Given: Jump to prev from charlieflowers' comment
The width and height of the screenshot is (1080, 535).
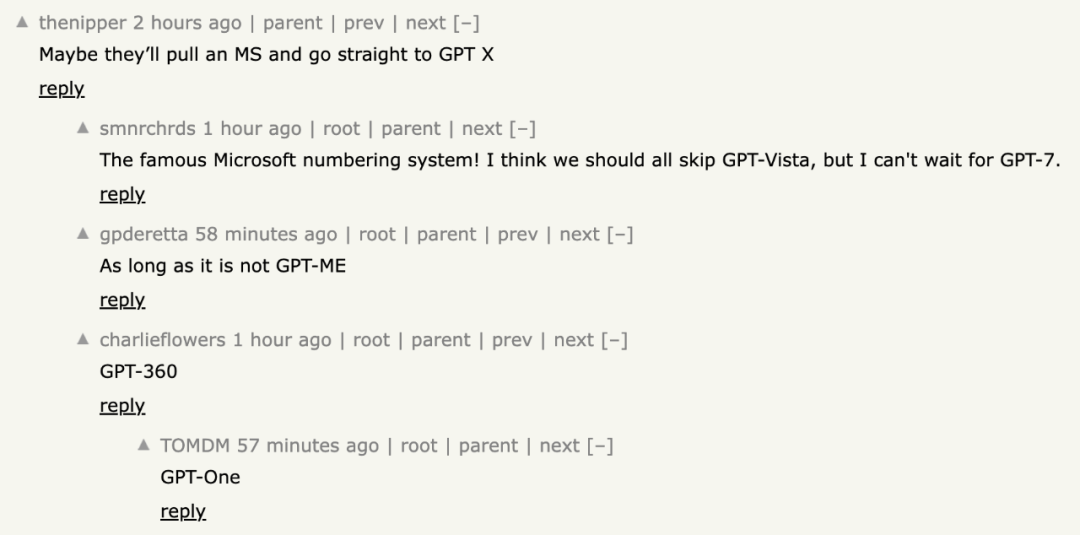Looking at the screenshot, I should pyautogui.click(x=512, y=340).
